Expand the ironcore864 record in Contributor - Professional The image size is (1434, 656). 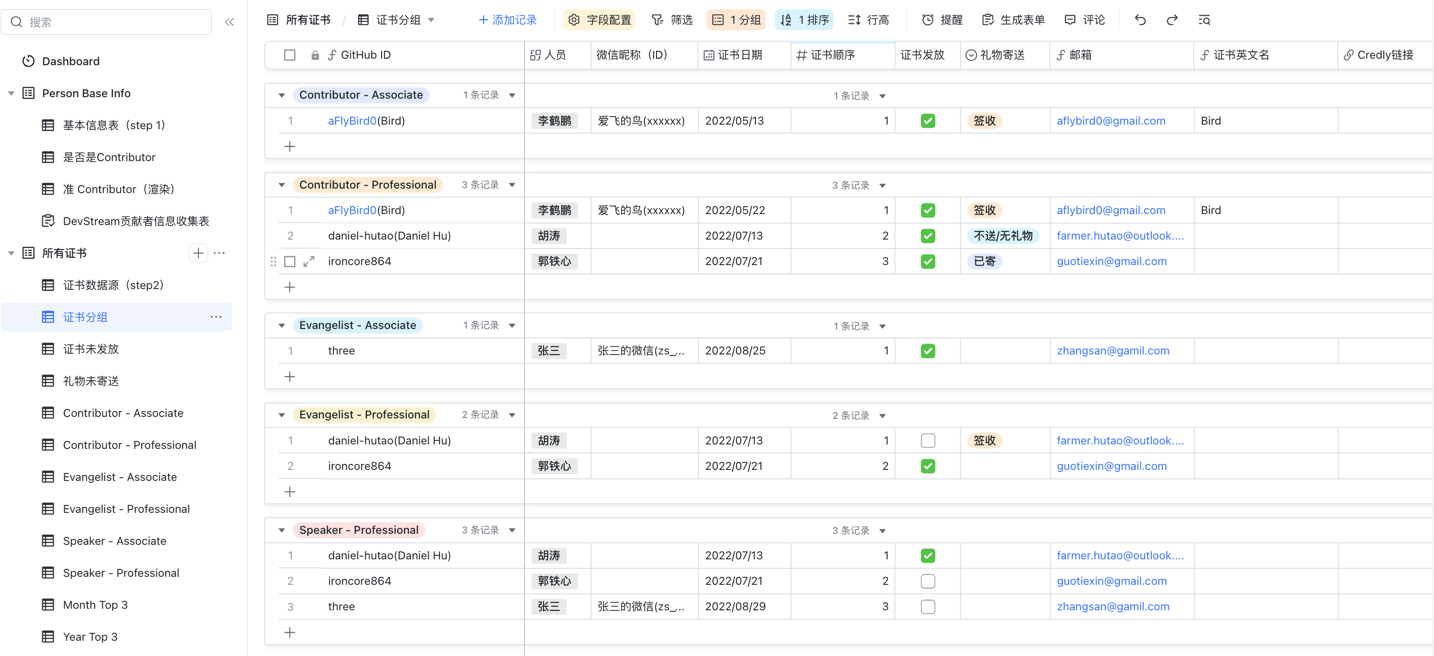[309, 262]
